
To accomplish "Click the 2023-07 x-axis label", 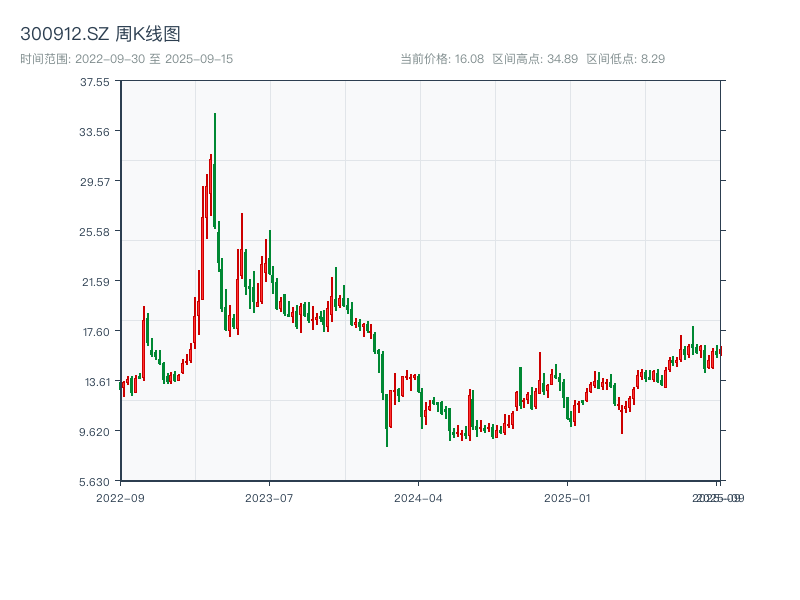I will point(266,496).
